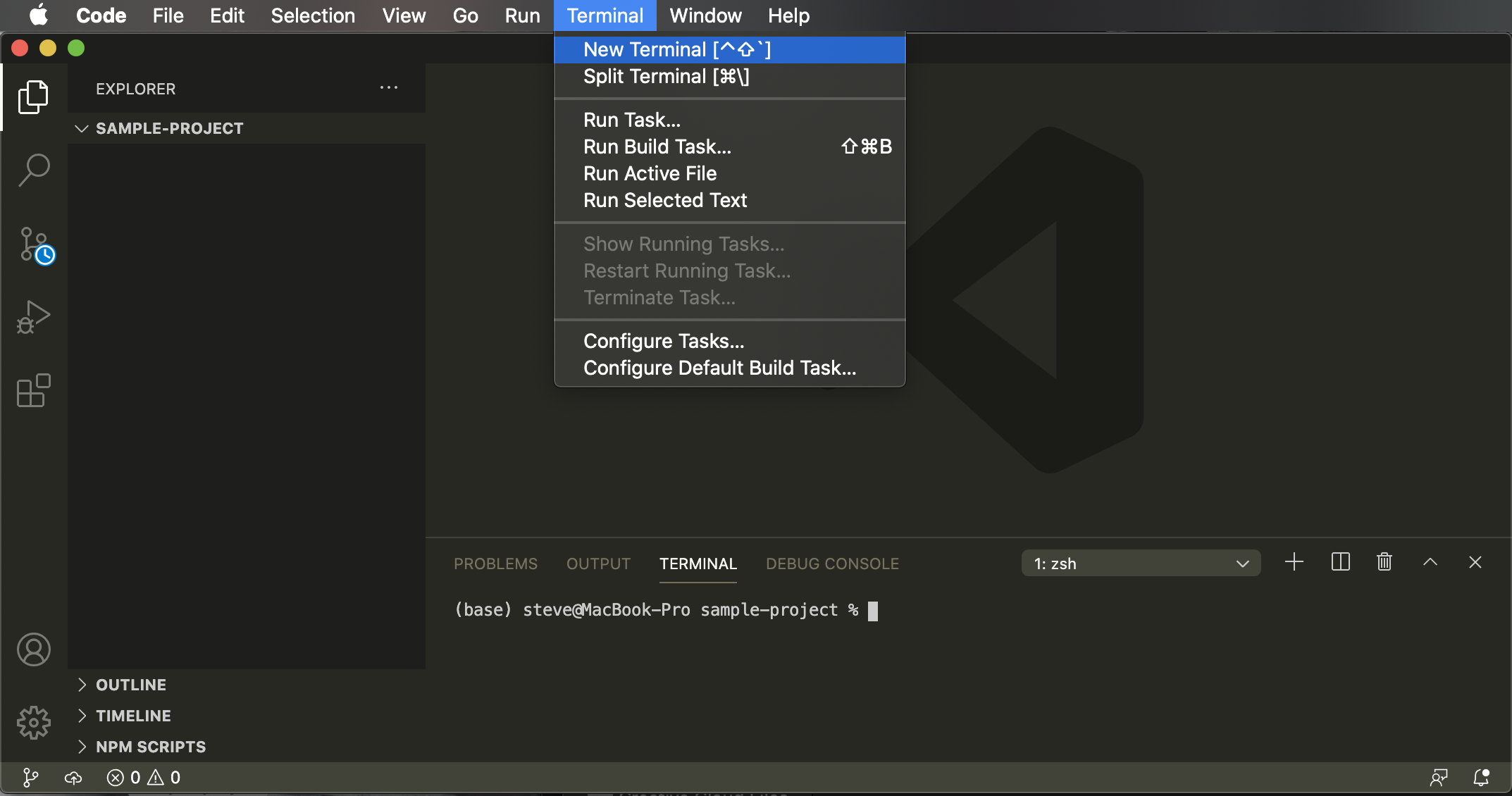Screen dimensions: 1512x796
Task: Open the Extensions view icon
Action: click(x=33, y=390)
